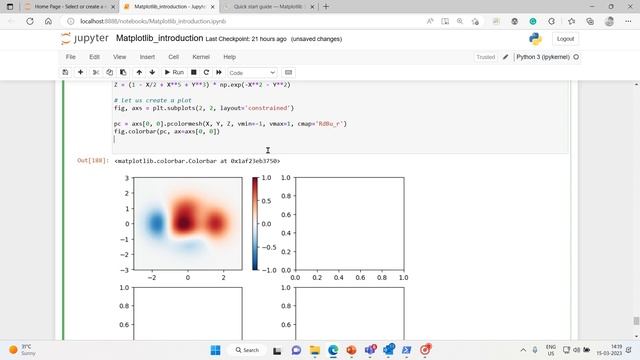Click the Logout button

click(565, 39)
